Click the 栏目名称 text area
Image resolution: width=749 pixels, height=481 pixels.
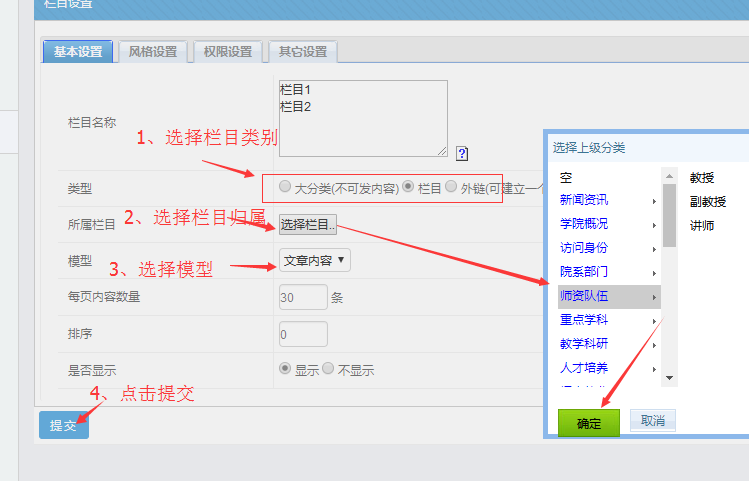click(x=363, y=118)
